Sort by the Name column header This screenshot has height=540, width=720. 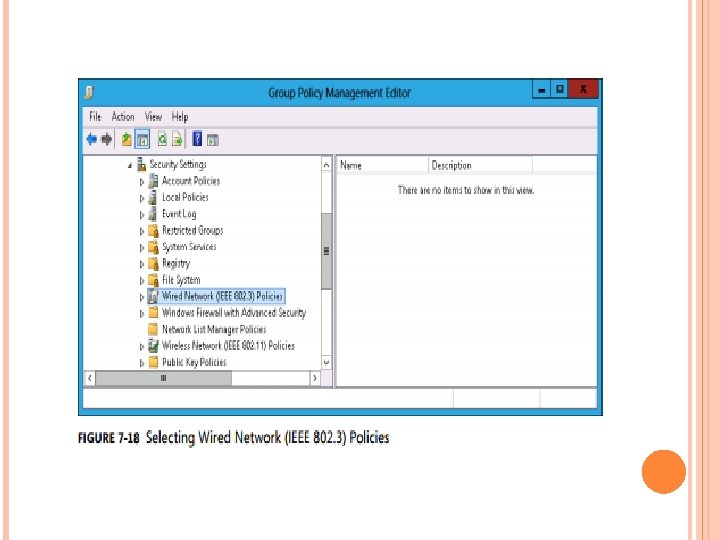pos(382,165)
